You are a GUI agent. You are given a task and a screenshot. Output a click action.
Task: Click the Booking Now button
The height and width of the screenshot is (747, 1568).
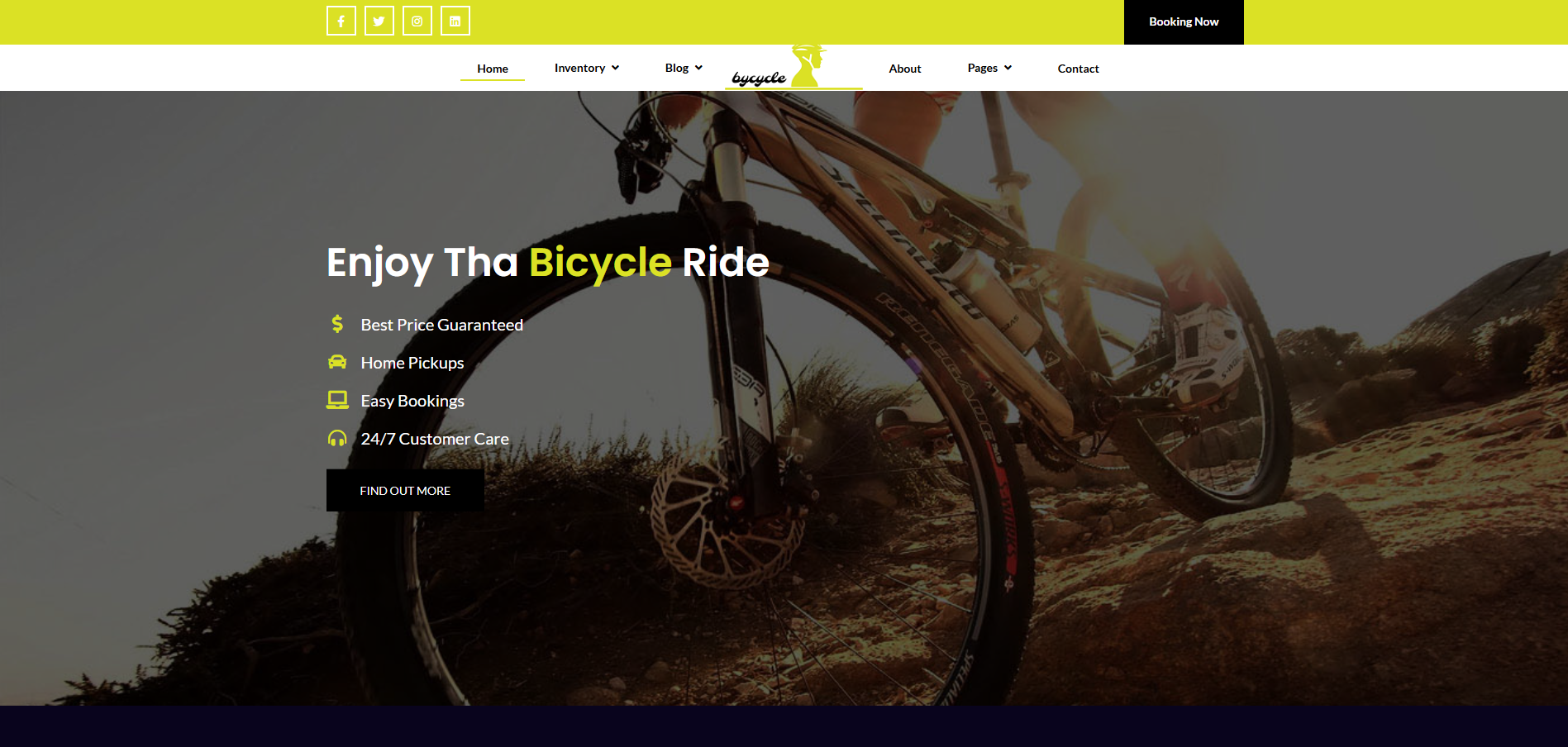(x=1184, y=22)
